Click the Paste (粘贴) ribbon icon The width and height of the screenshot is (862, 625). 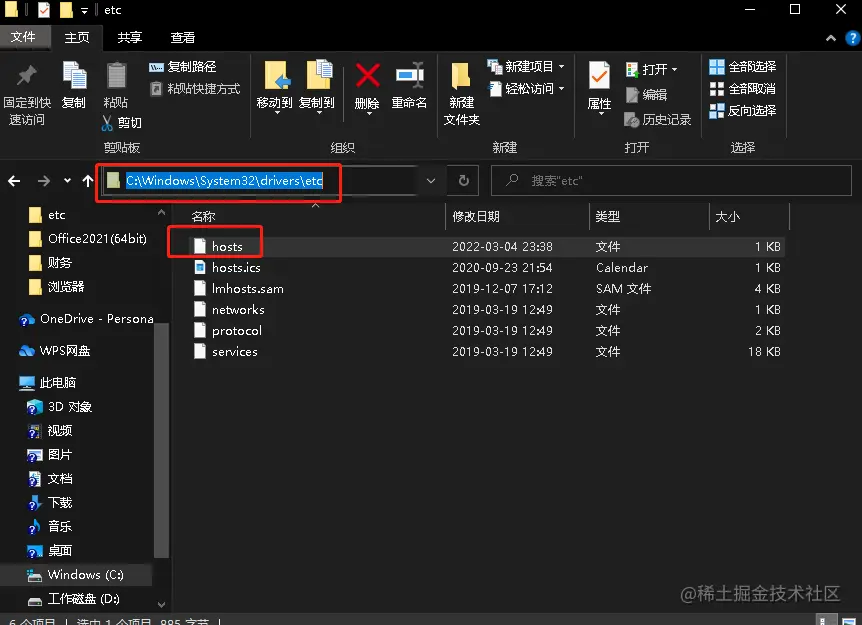click(116, 75)
